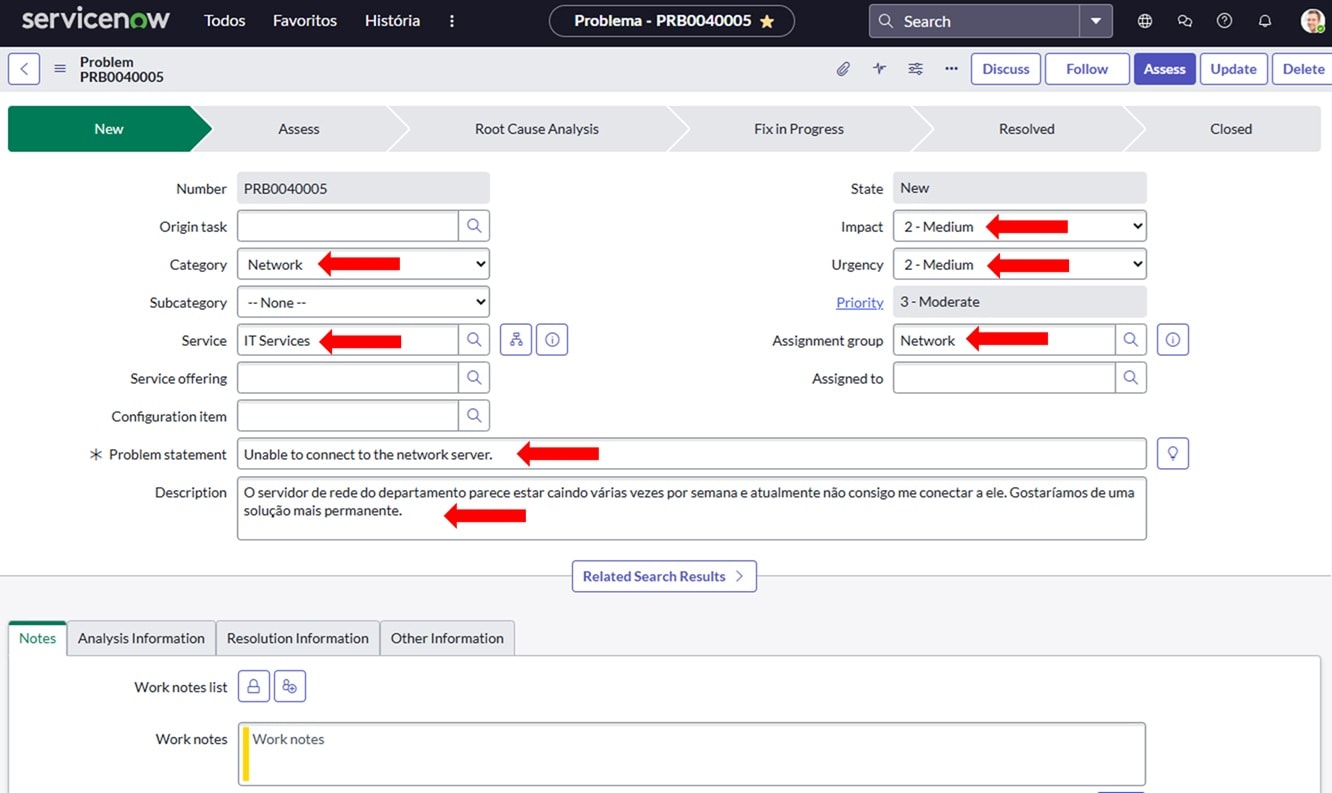Screen dimensions: 1332x793
Task: Click into the Work notes text field
Action: (692, 754)
